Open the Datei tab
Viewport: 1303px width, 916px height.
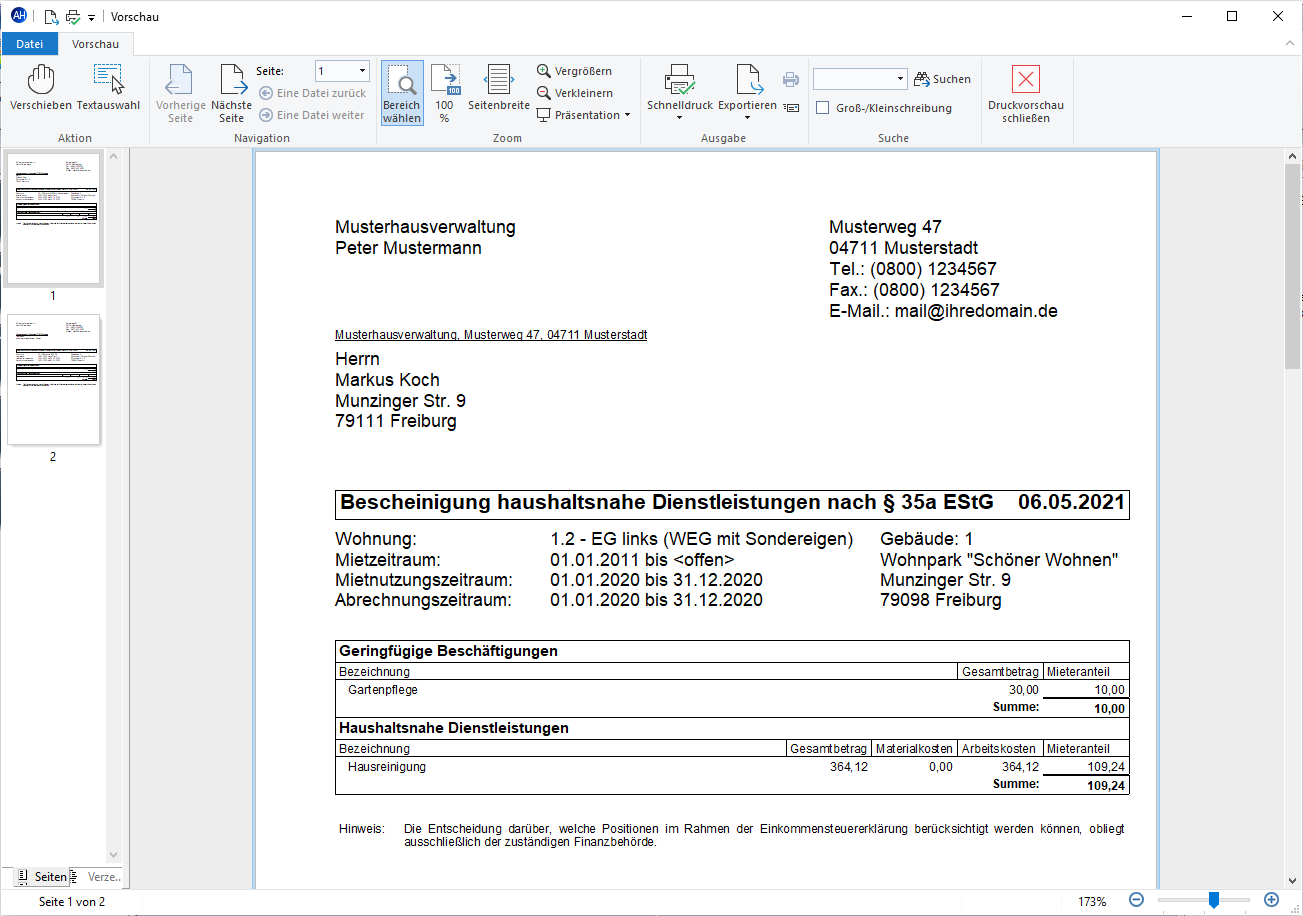(30, 44)
